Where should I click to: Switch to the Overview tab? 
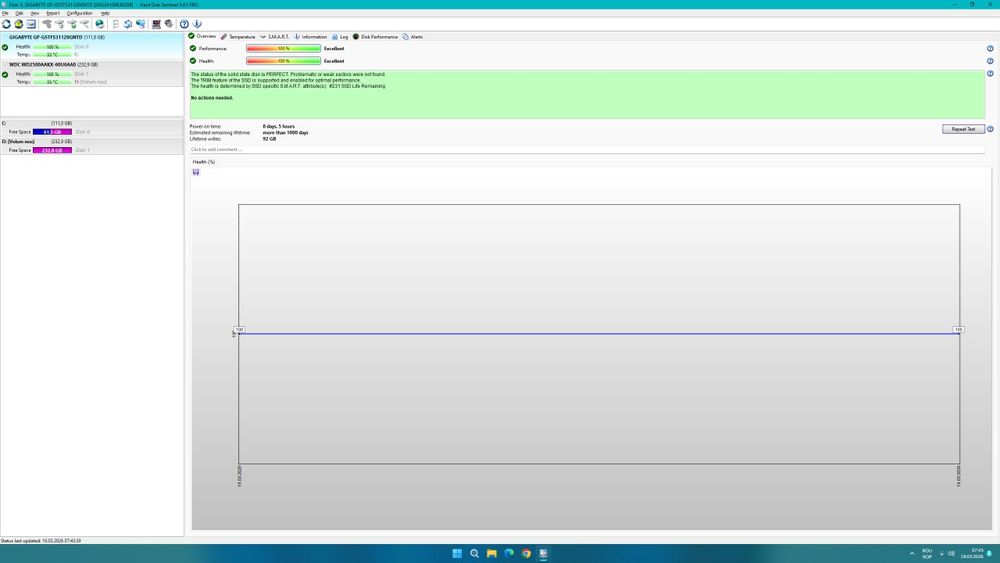pos(202,36)
